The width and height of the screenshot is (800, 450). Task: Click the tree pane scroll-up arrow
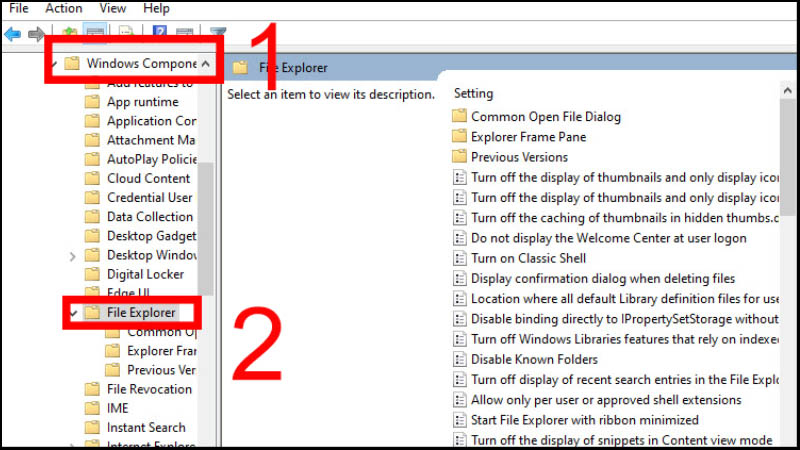[x=206, y=64]
